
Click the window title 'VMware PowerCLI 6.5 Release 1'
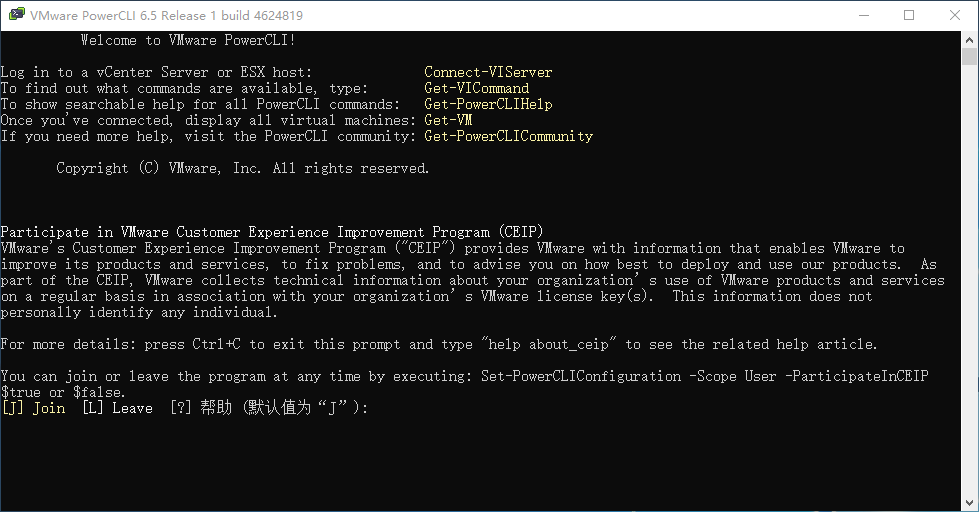pyautogui.click(x=166, y=16)
